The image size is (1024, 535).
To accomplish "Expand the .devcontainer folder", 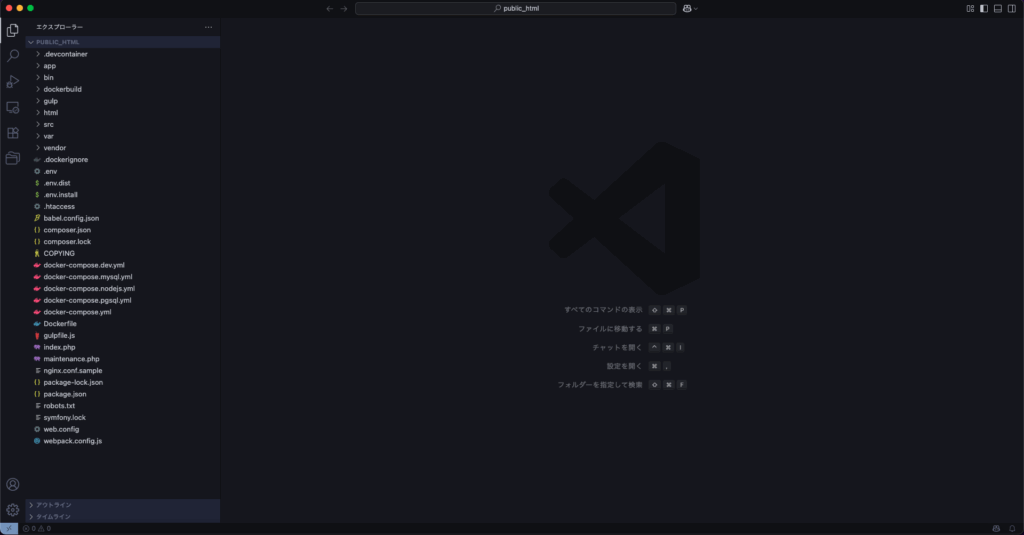I will [123, 54].
